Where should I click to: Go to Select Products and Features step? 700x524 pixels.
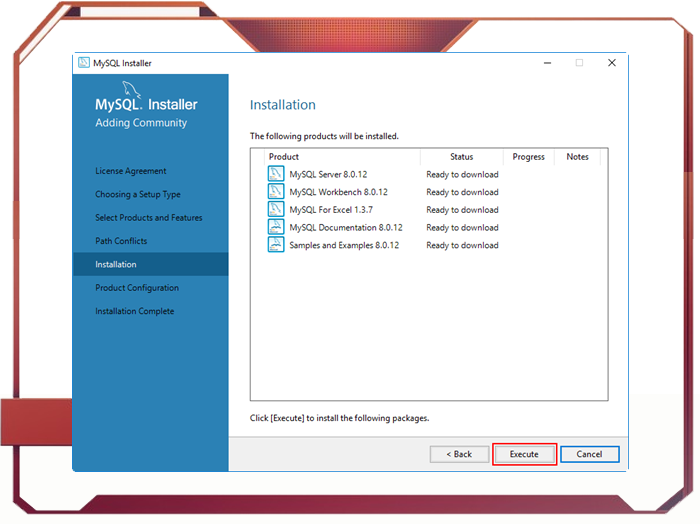(149, 218)
